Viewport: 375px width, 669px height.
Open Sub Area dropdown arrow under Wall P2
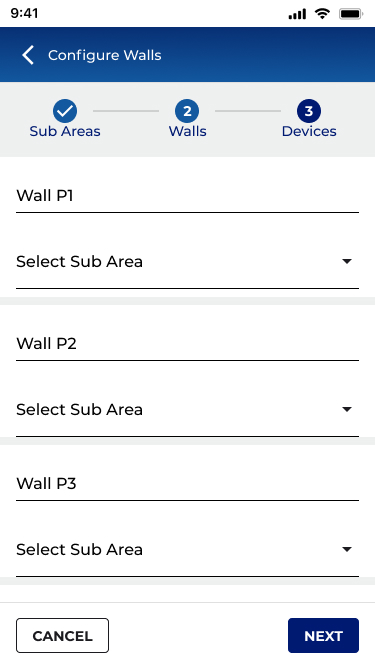click(x=347, y=409)
